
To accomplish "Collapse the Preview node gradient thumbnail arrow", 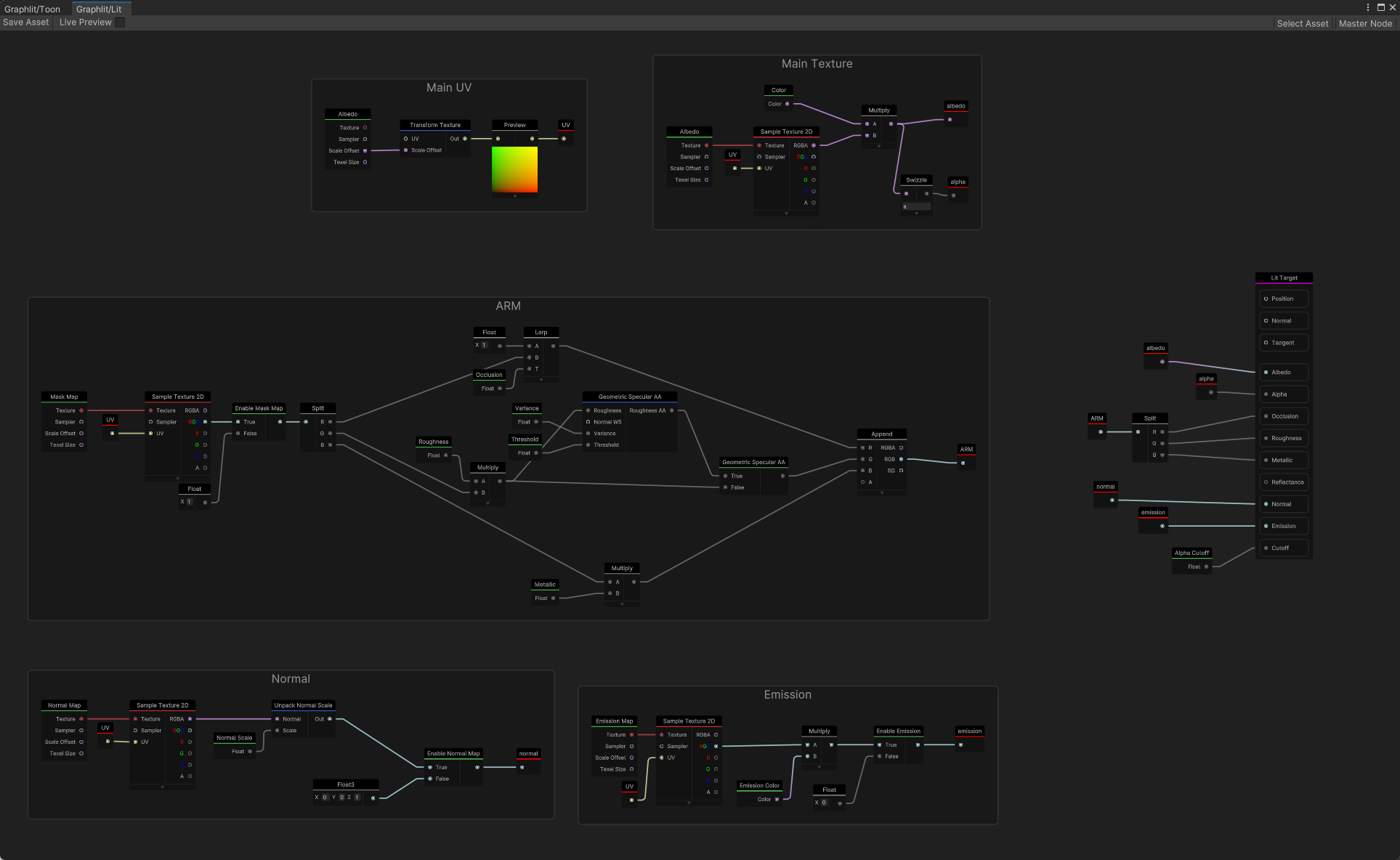I will (515, 195).
